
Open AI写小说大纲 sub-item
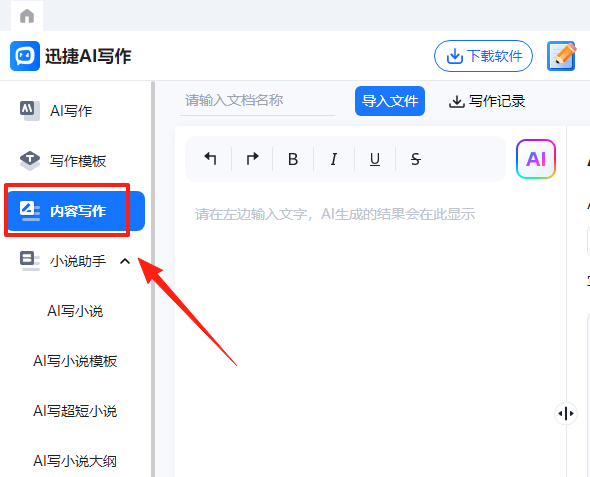pyautogui.click(x=75, y=461)
